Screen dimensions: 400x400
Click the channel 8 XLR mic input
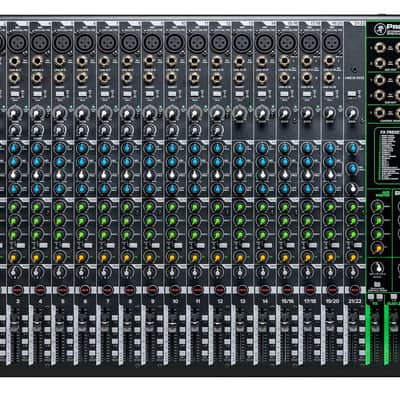[130, 42]
